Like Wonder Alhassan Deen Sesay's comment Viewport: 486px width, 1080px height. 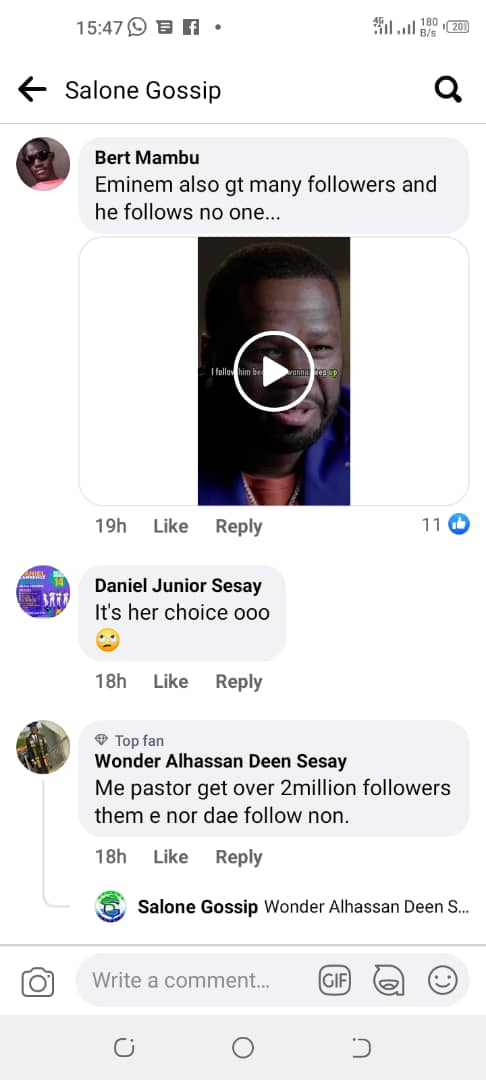click(171, 857)
